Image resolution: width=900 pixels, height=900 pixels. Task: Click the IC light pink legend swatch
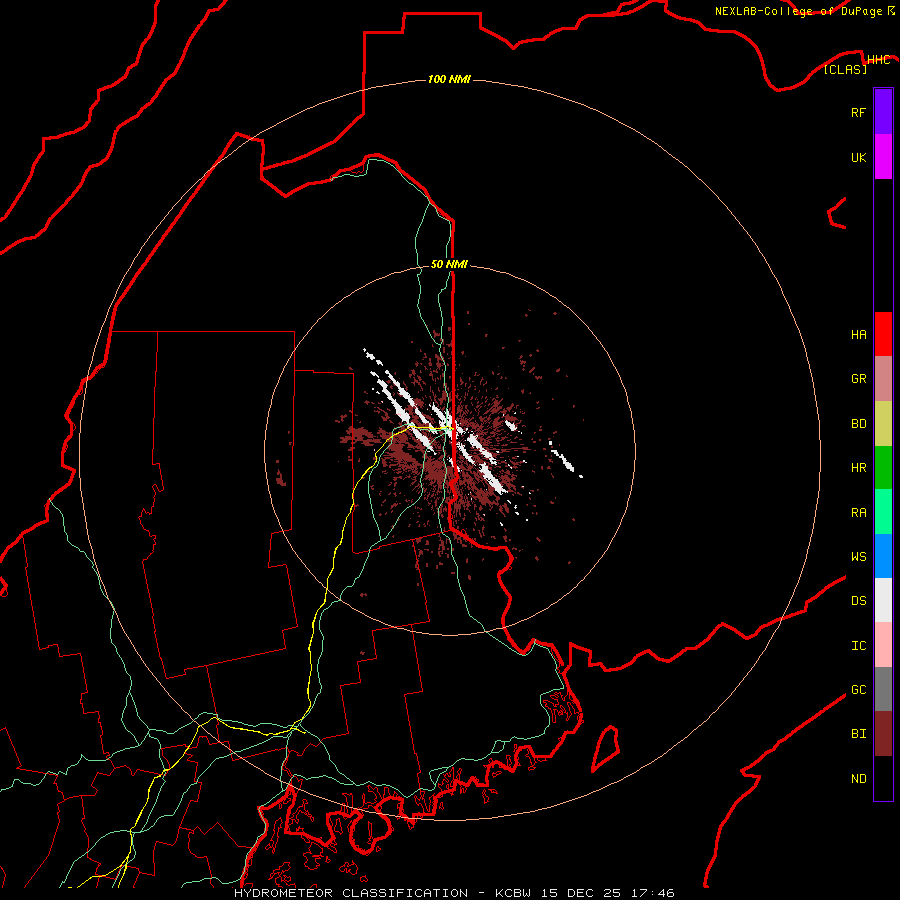tap(883, 645)
